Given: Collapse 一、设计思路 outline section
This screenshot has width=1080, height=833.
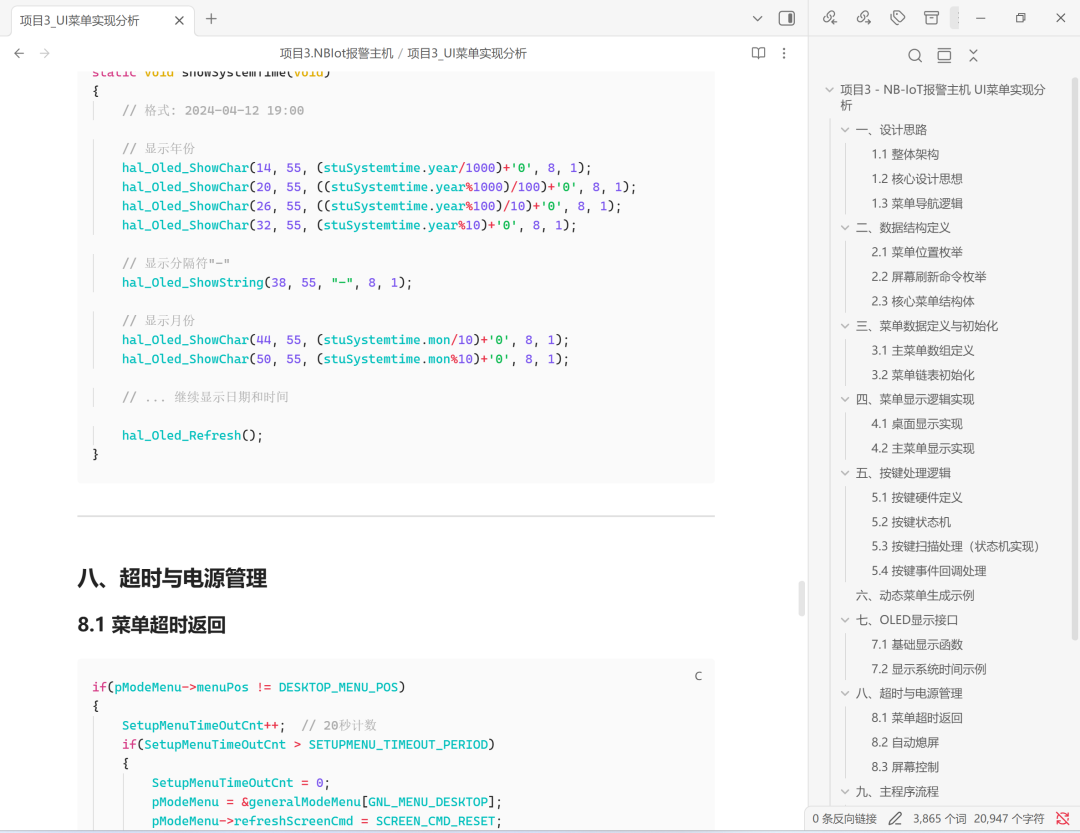Looking at the screenshot, I should pos(845,130).
